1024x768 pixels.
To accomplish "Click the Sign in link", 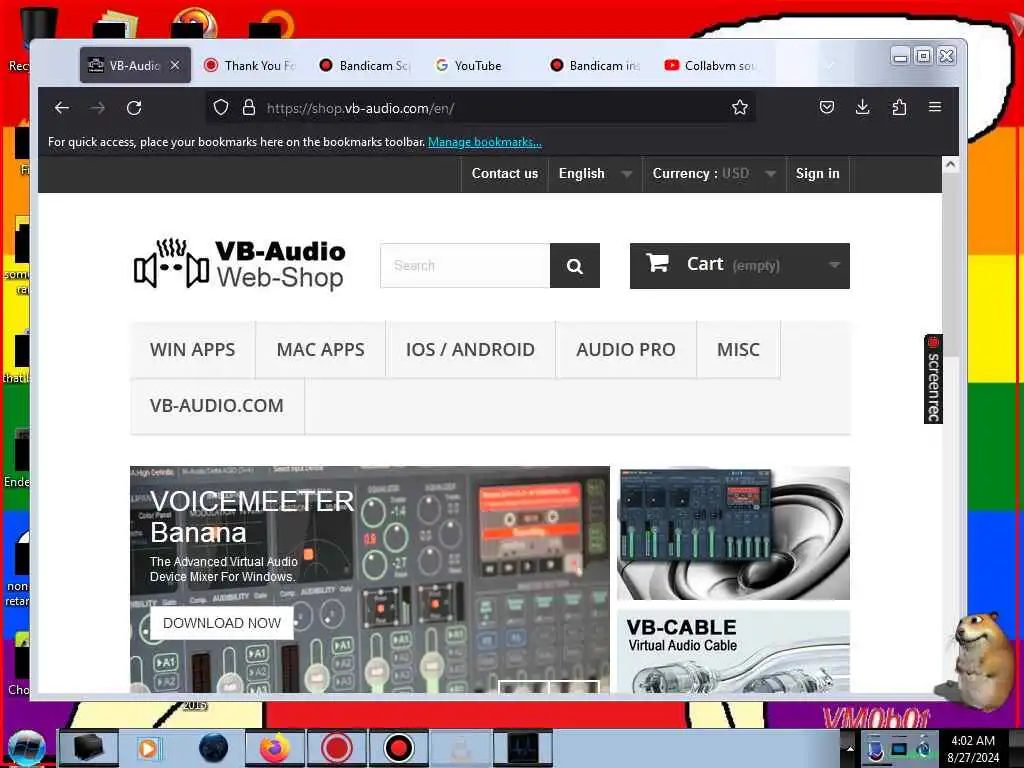I will click(x=818, y=174).
